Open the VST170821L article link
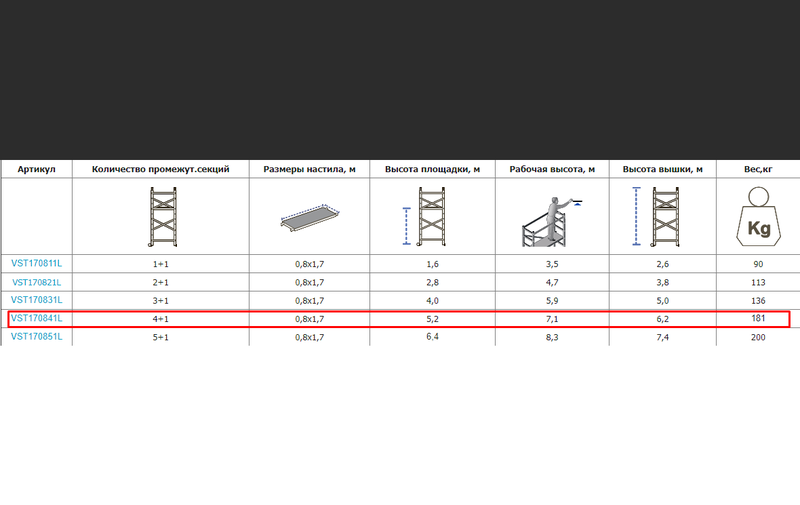This screenshot has width=800, height=505. [36, 282]
